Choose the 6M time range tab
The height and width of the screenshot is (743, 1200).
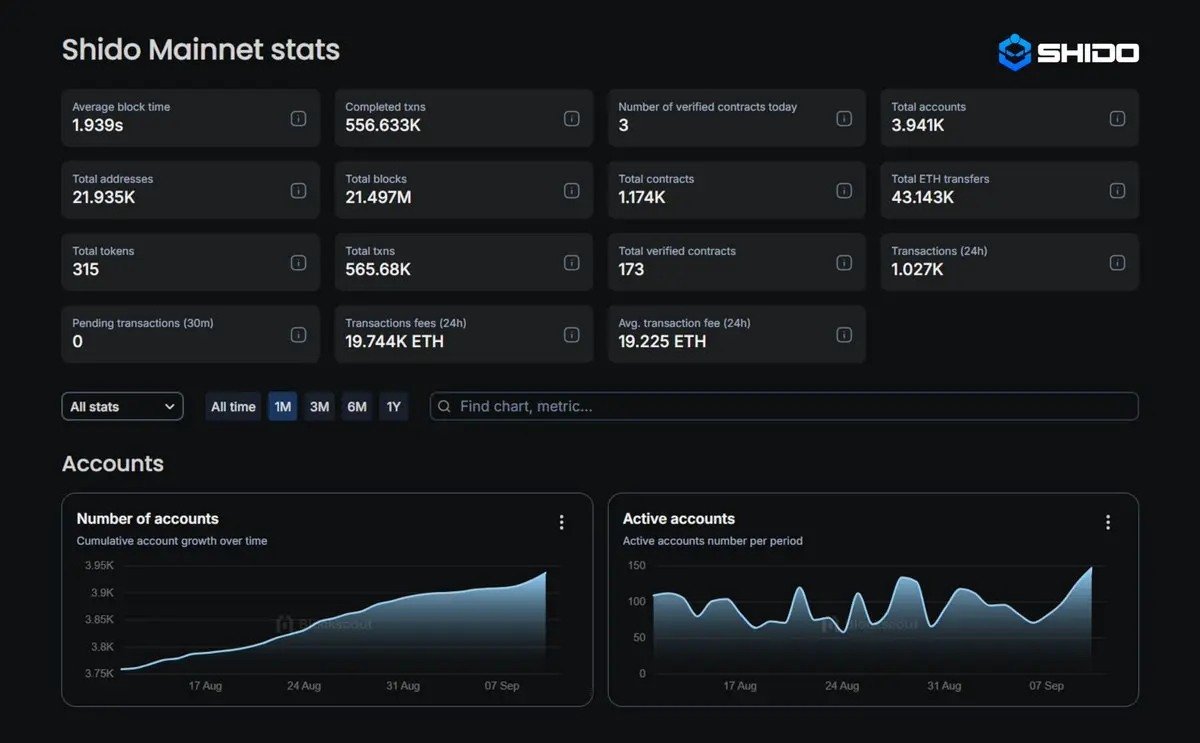tap(357, 406)
